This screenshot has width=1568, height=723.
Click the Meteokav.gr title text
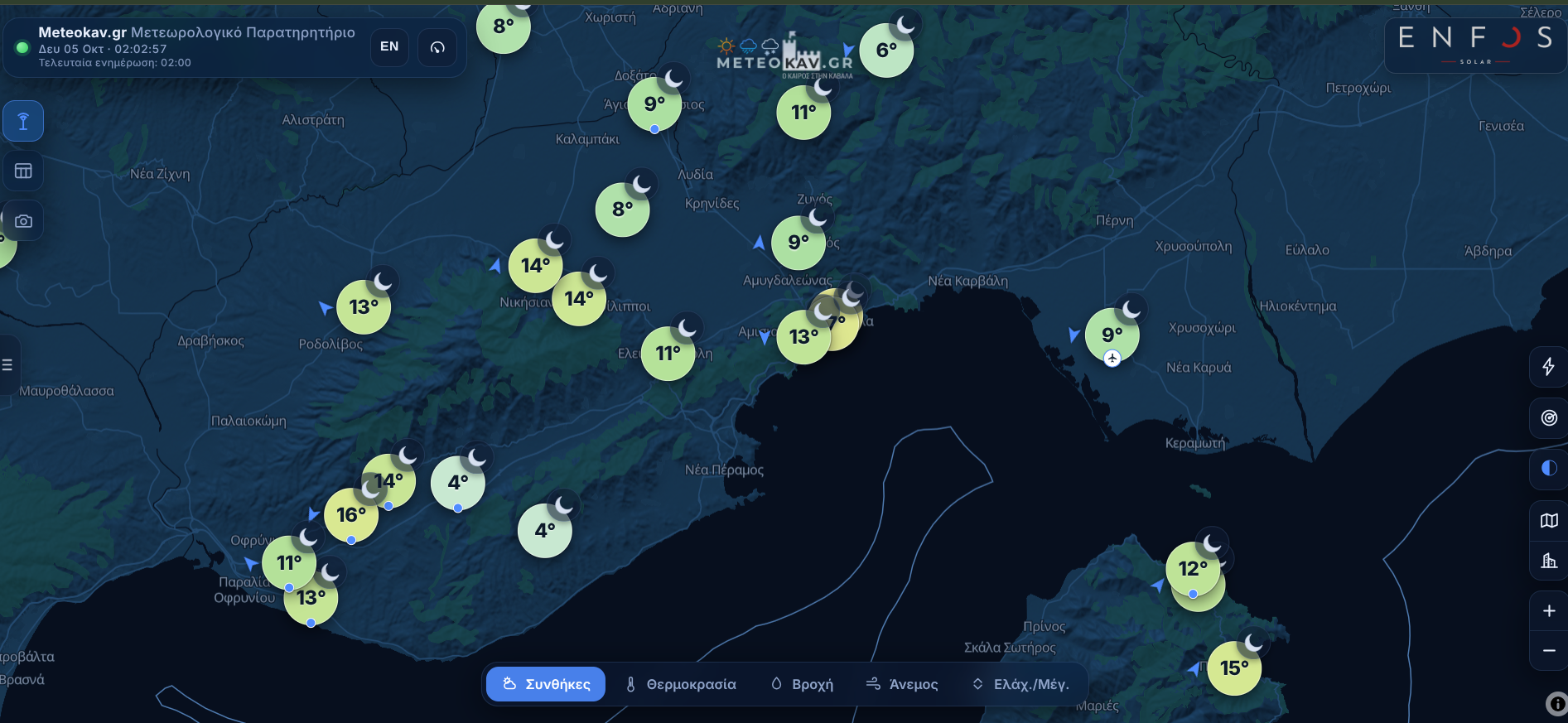[x=83, y=32]
